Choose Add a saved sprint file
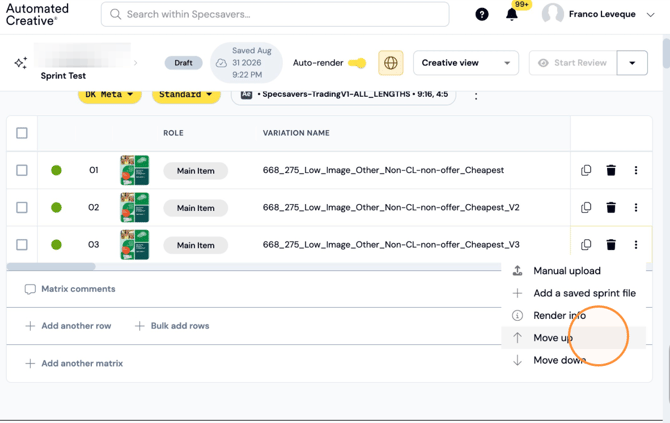670x423 pixels. 573,293
